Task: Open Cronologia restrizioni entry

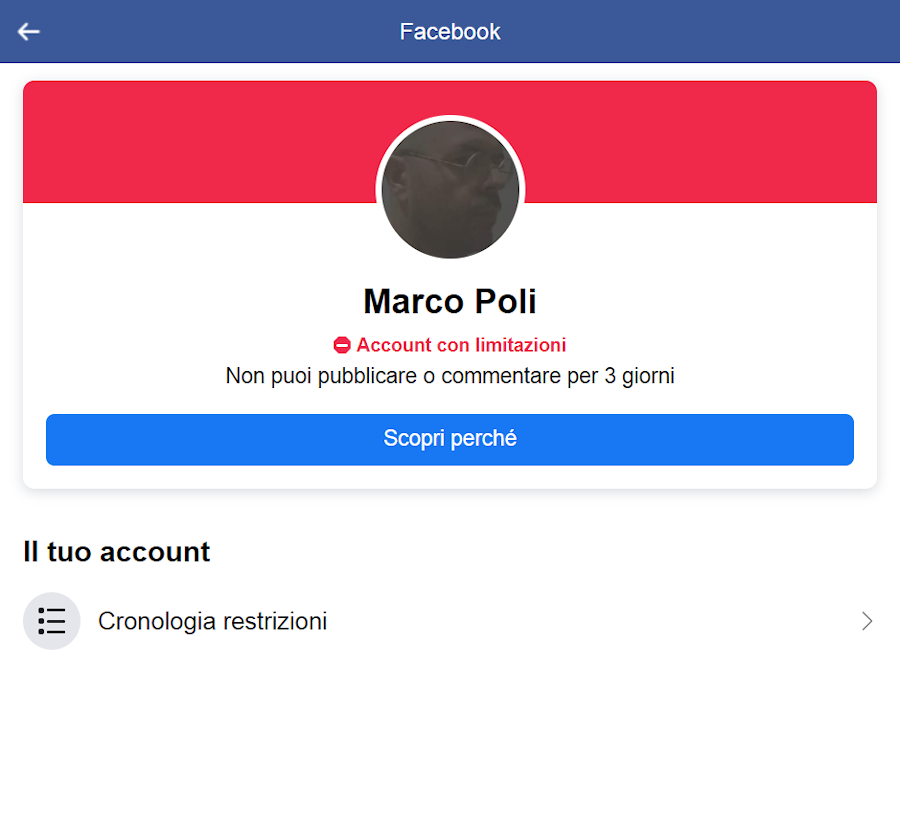Action: [450, 621]
